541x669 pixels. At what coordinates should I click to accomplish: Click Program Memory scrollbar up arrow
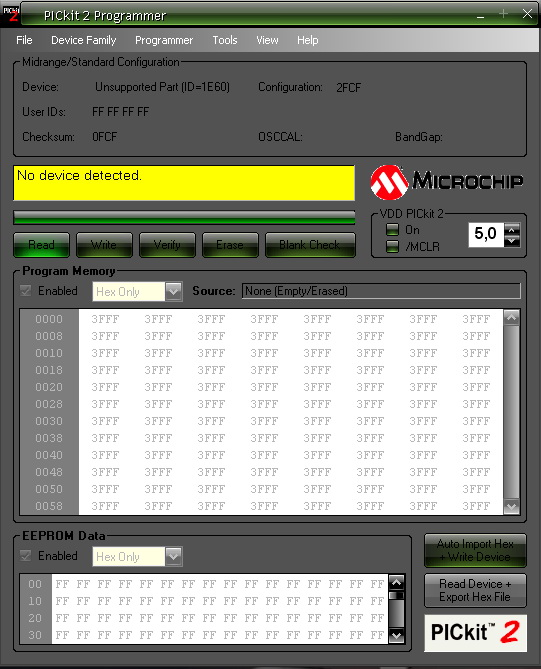click(x=512, y=317)
